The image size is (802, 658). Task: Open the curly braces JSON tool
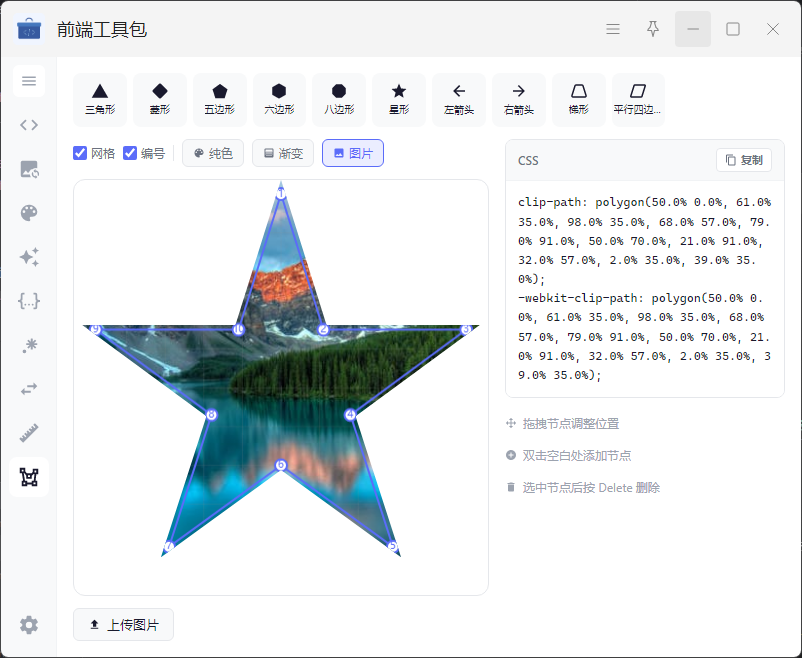coord(29,301)
